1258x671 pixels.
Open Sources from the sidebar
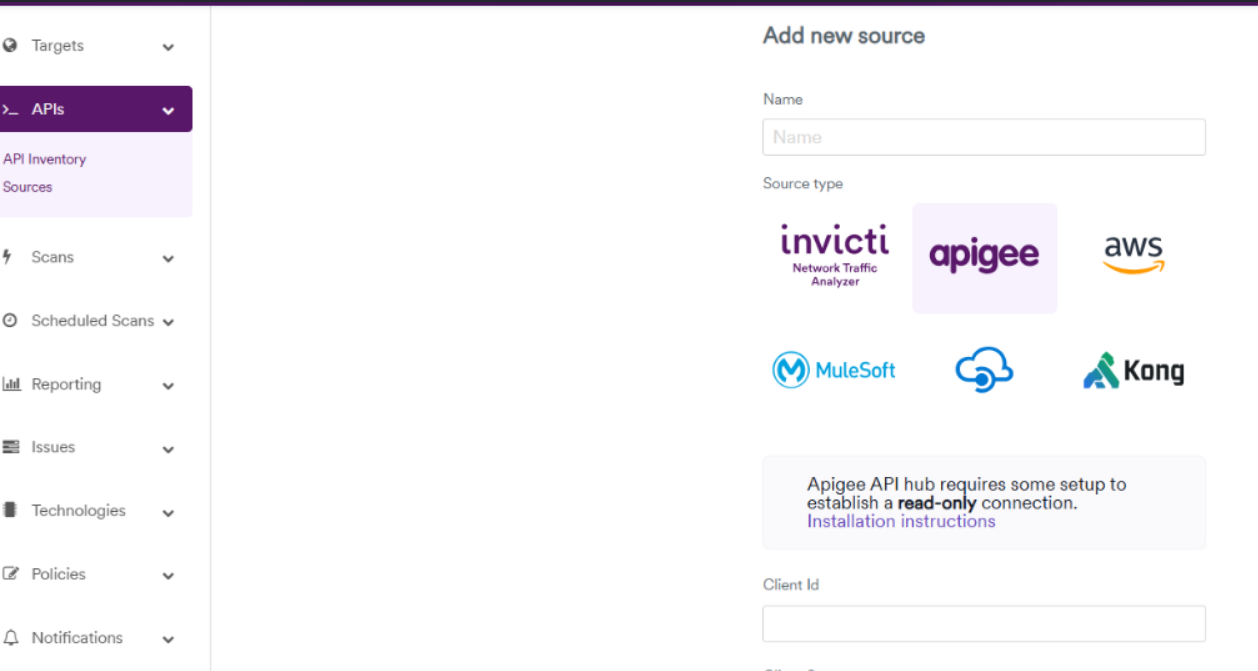(27, 187)
